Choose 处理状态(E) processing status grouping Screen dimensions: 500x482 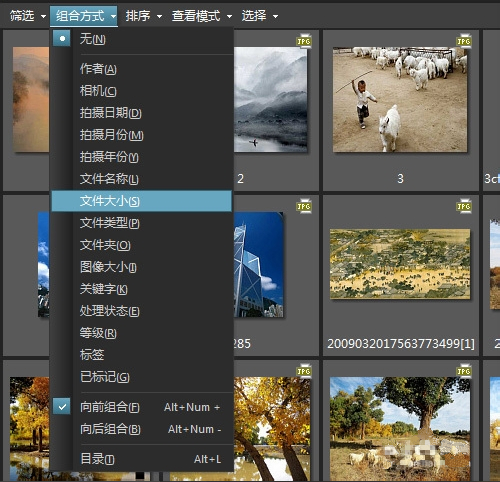pos(142,311)
